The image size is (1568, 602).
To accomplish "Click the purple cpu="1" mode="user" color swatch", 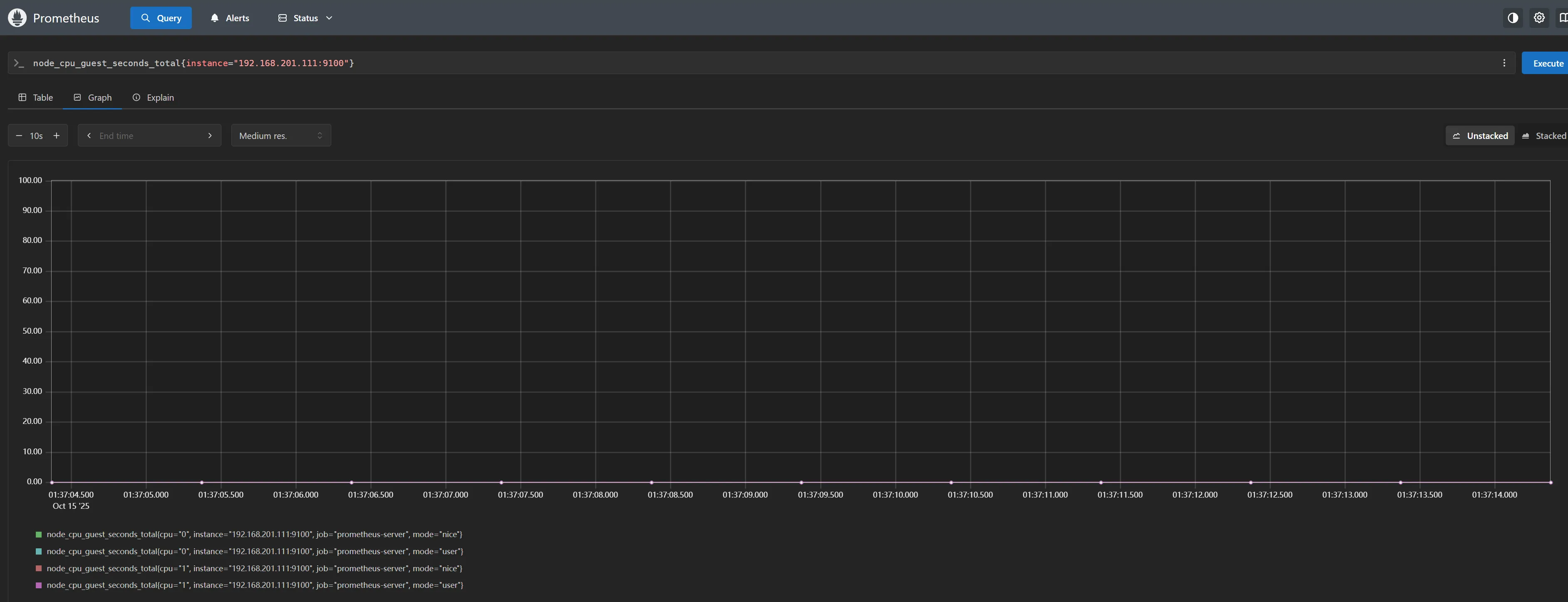I will 39,585.
